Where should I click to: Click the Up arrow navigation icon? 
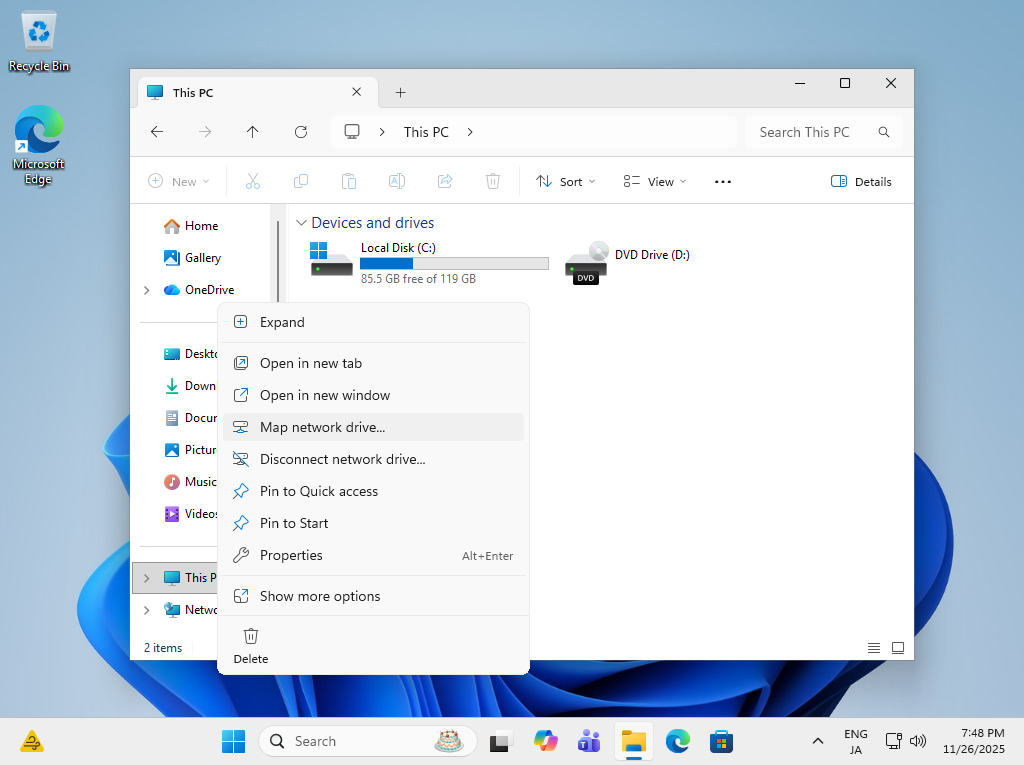point(253,132)
